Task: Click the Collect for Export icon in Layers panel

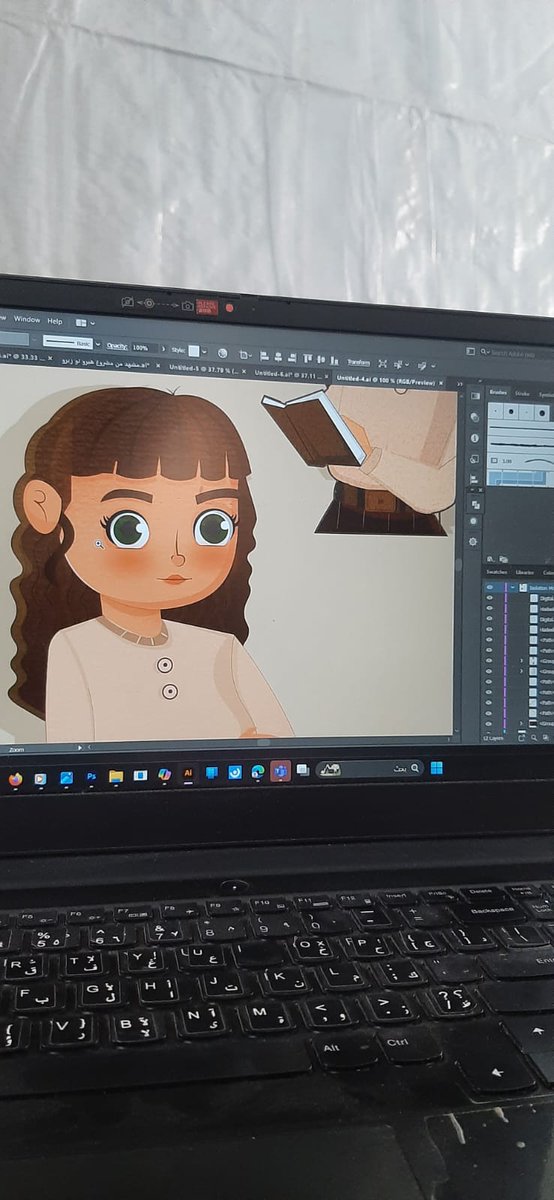Action: pos(521,737)
